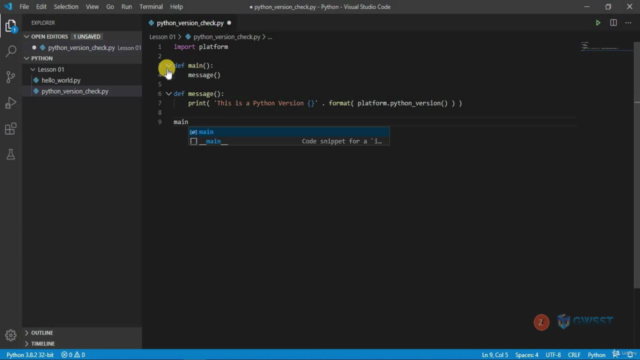Change language mode Python in status bar
This screenshot has height=360, width=640.
pyautogui.click(x=596, y=355)
